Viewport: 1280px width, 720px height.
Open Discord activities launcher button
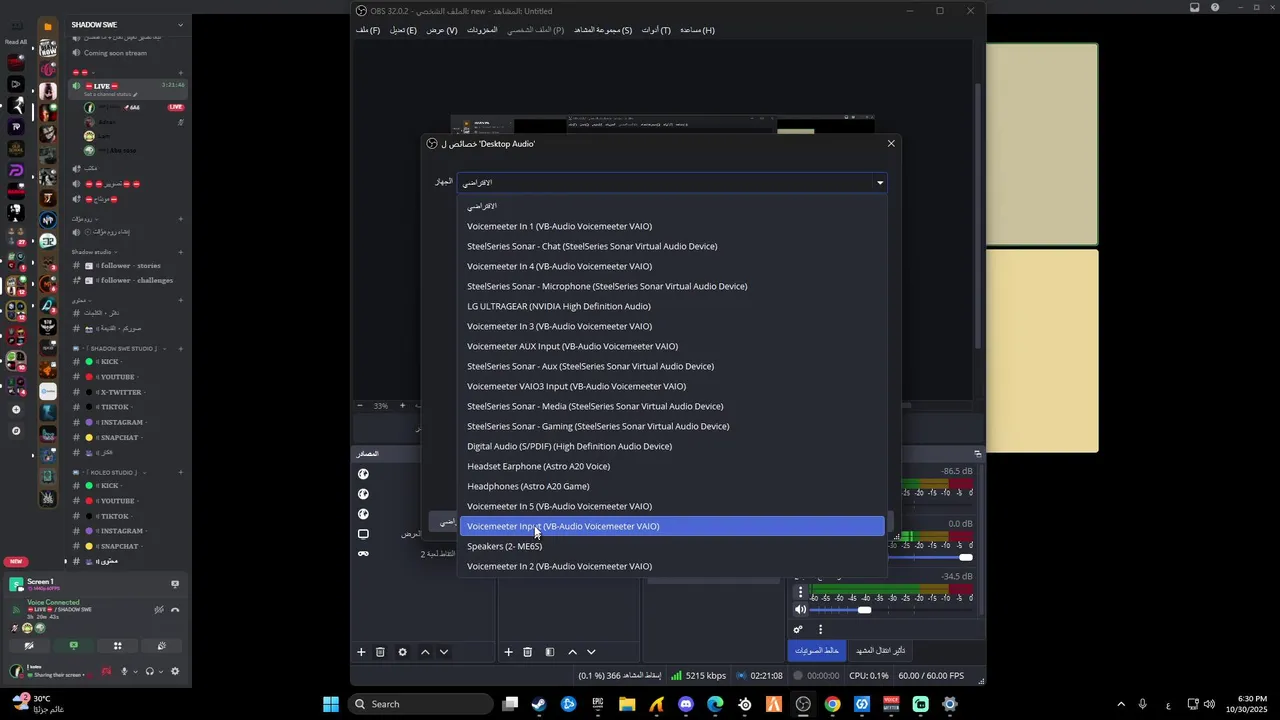[x=117, y=646]
